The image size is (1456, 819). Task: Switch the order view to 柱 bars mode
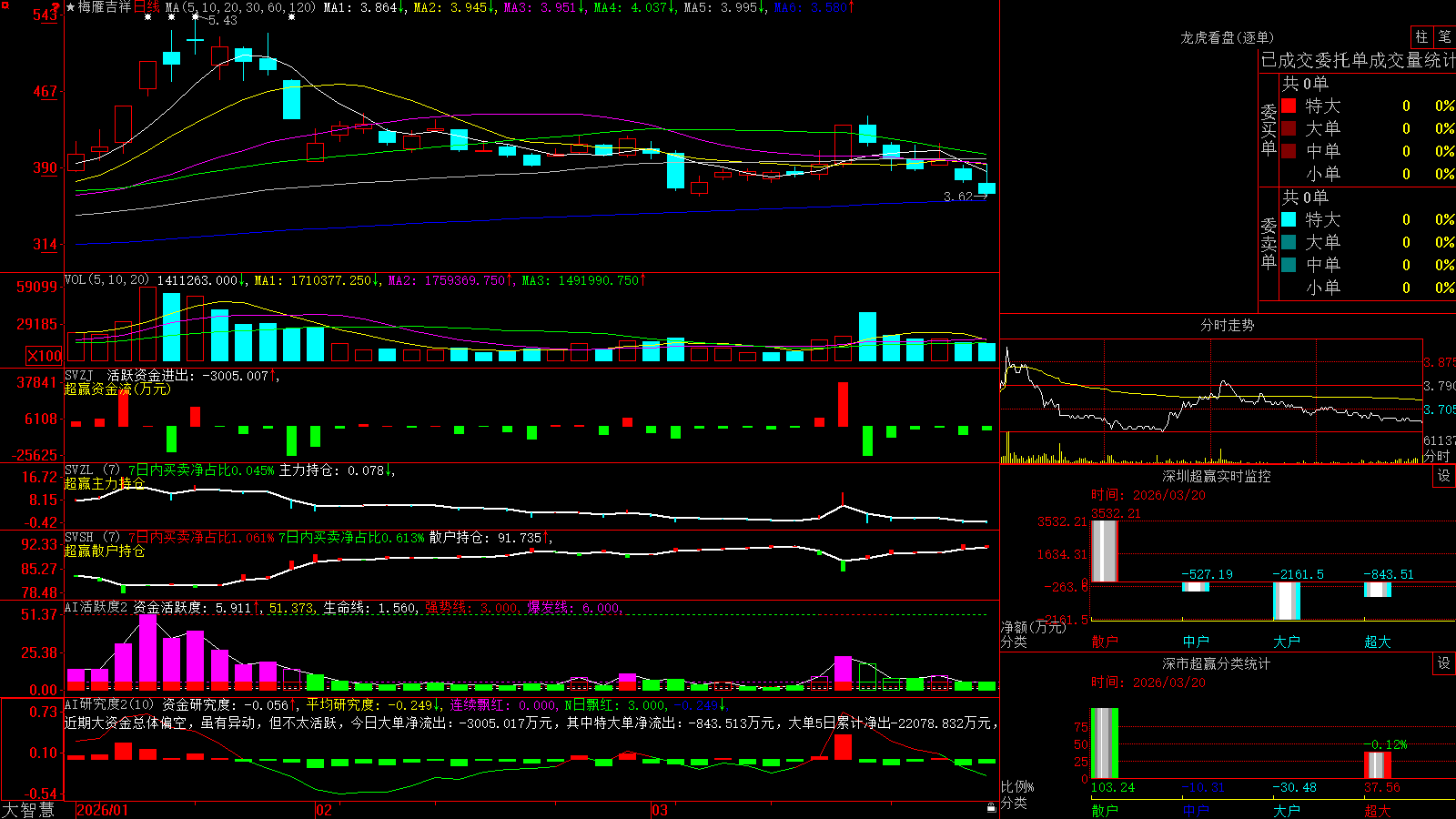(1421, 37)
